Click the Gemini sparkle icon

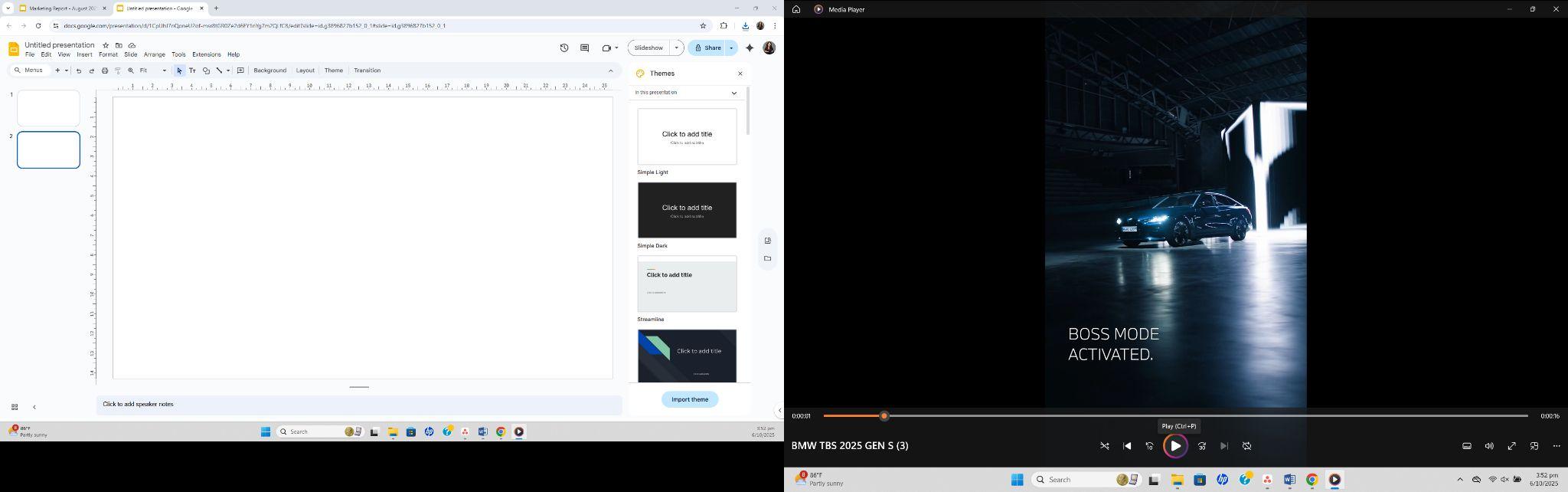point(750,48)
